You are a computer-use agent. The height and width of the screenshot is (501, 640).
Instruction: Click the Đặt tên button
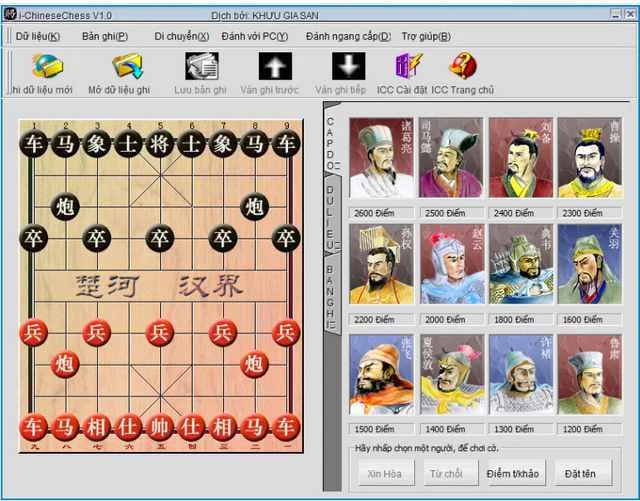[583, 474]
